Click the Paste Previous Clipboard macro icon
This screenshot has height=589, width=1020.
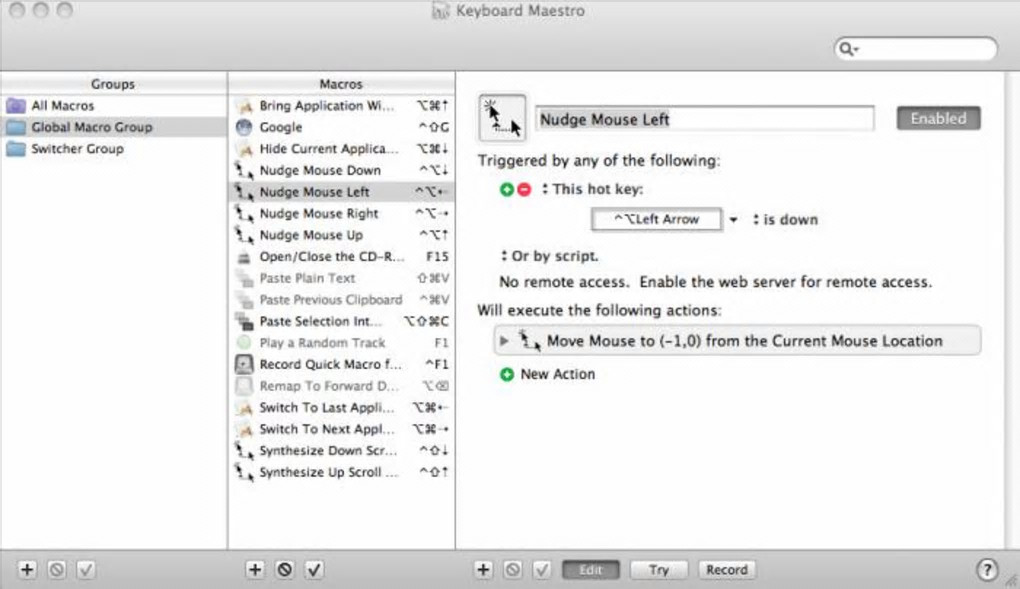click(x=245, y=300)
